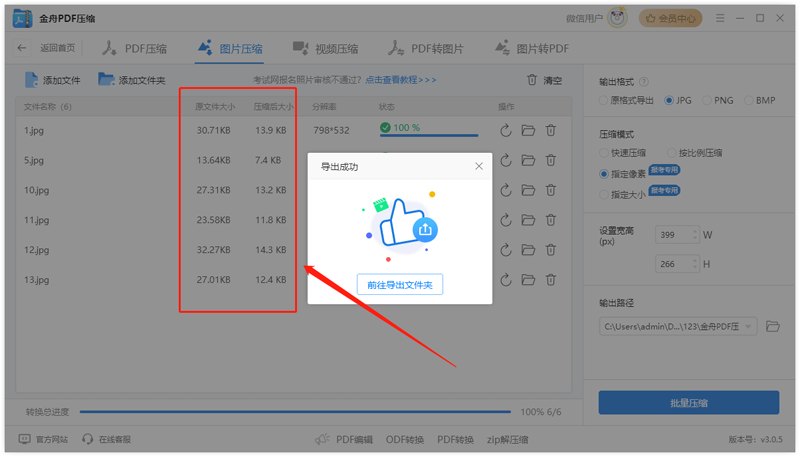Open output folder for 12.jpg

pyautogui.click(x=528, y=250)
